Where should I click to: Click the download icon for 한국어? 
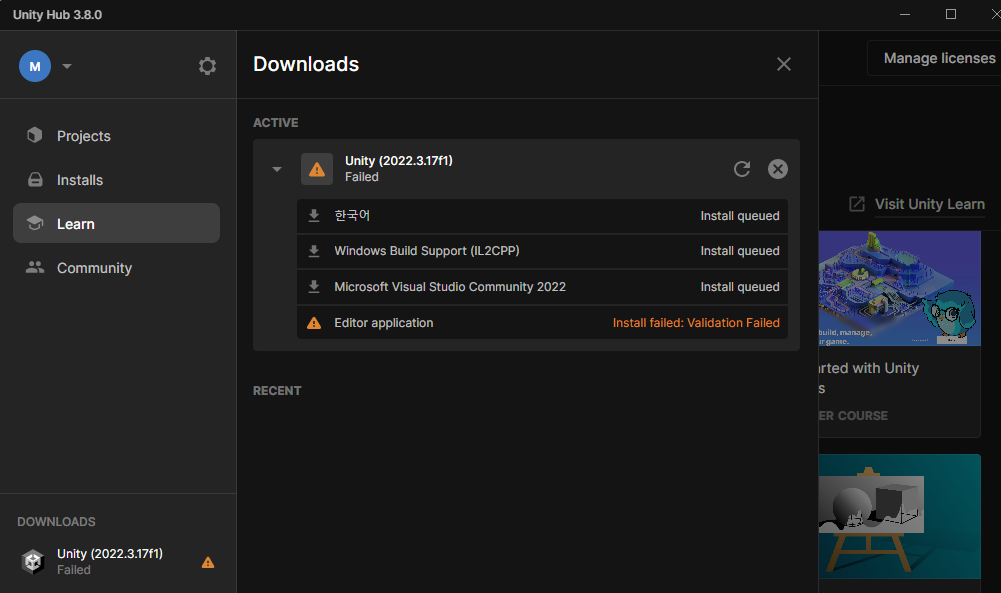point(314,216)
